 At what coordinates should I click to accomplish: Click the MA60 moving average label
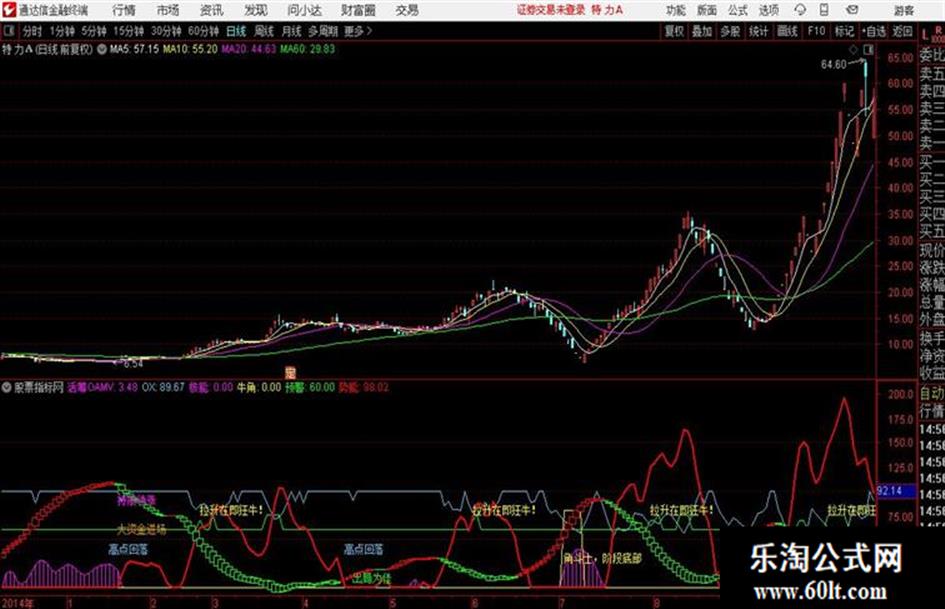(307, 49)
